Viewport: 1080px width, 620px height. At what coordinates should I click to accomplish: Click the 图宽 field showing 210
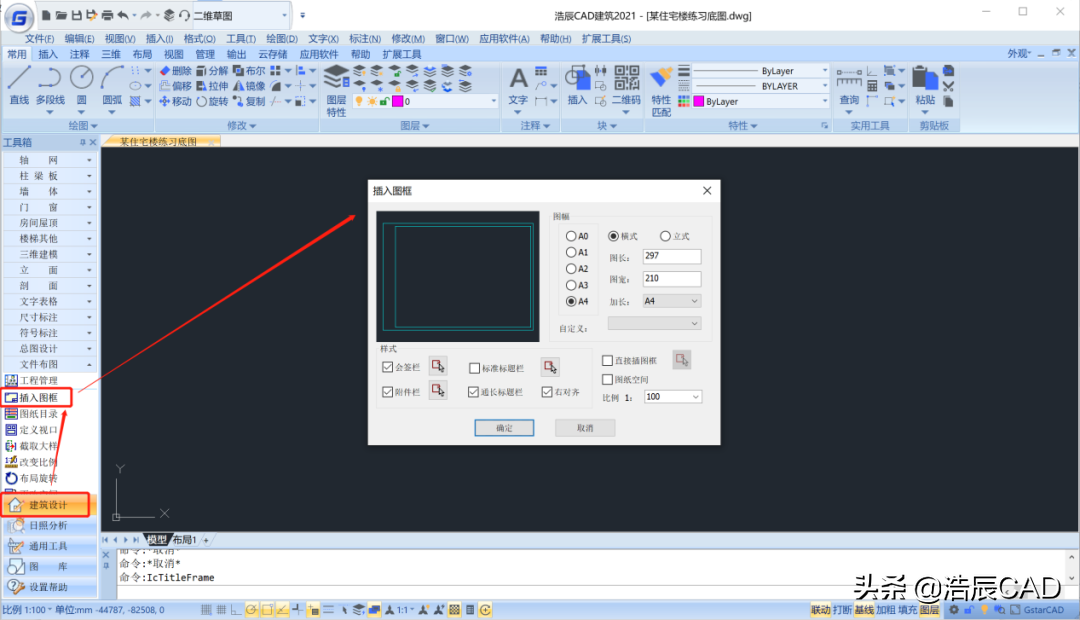click(x=672, y=279)
